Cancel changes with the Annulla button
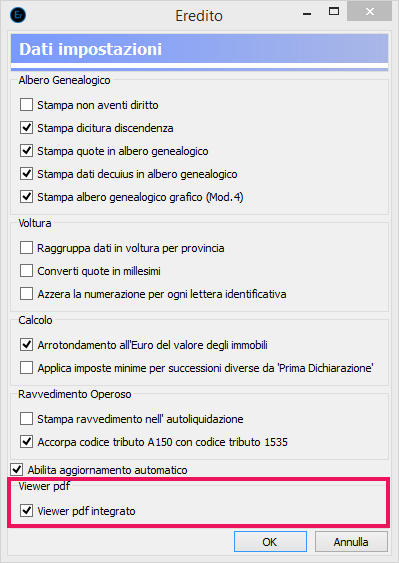The image size is (399, 563). (x=351, y=541)
